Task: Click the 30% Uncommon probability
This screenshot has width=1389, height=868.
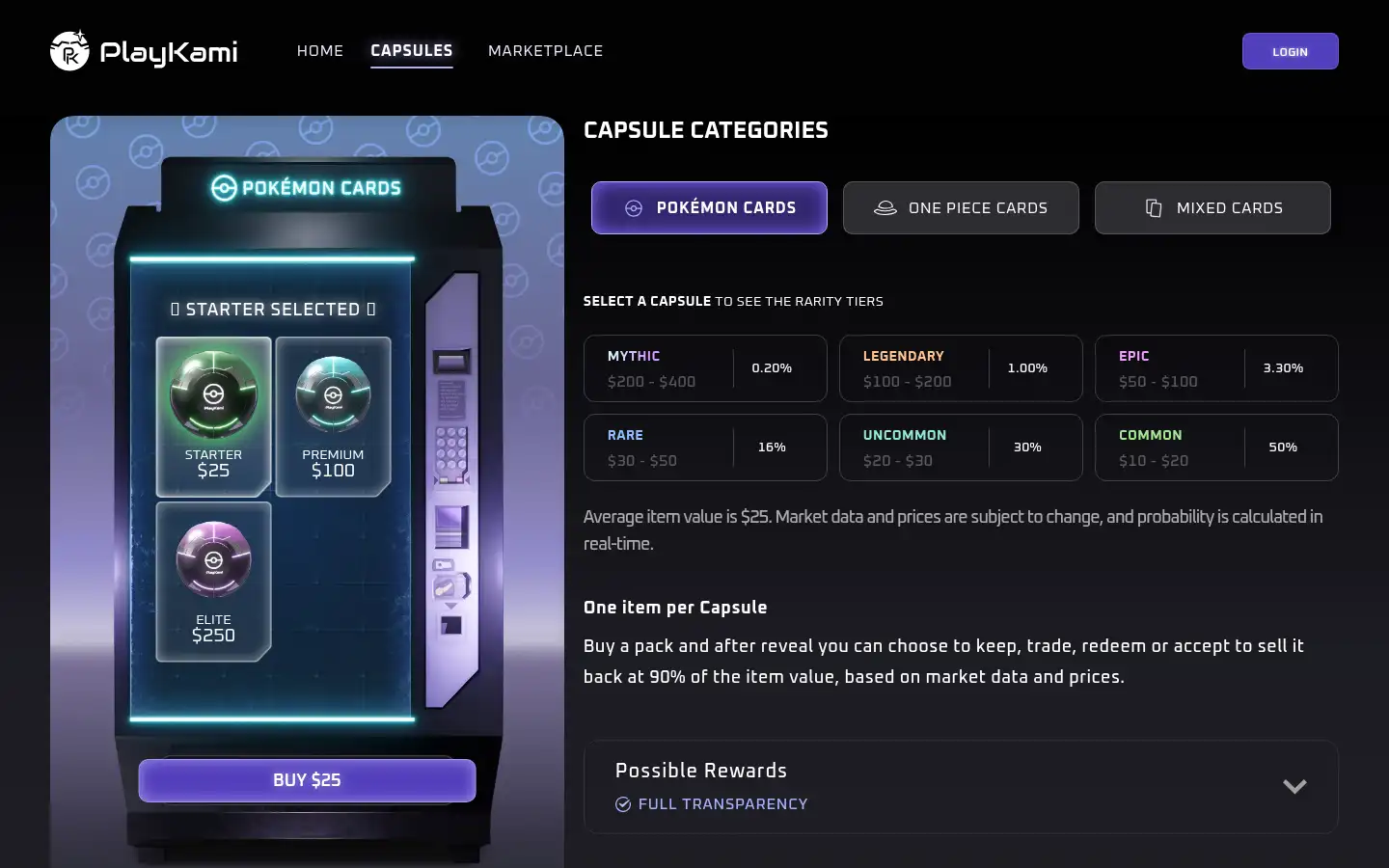Action: (x=1027, y=448)
